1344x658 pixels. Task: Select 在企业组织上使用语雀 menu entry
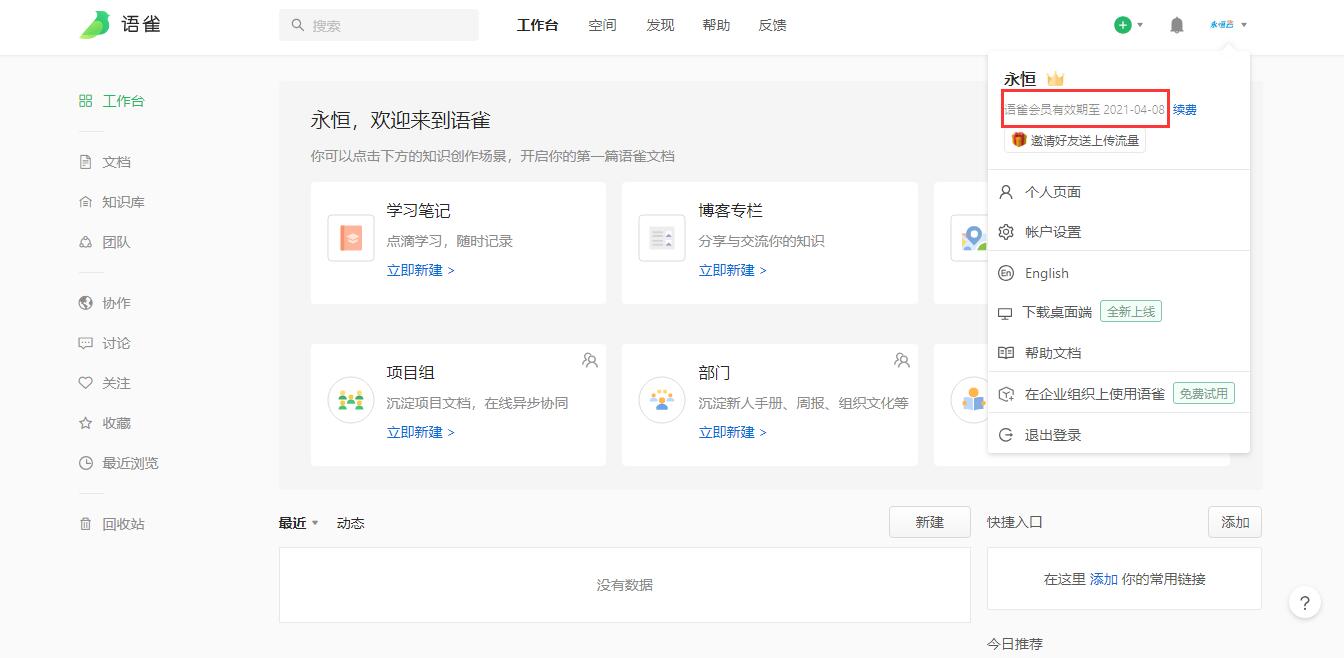1119,394
